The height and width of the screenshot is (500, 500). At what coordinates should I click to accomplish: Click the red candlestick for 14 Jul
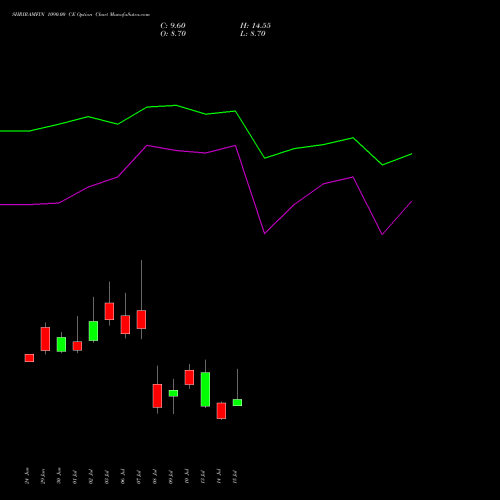tap(221, 411)
